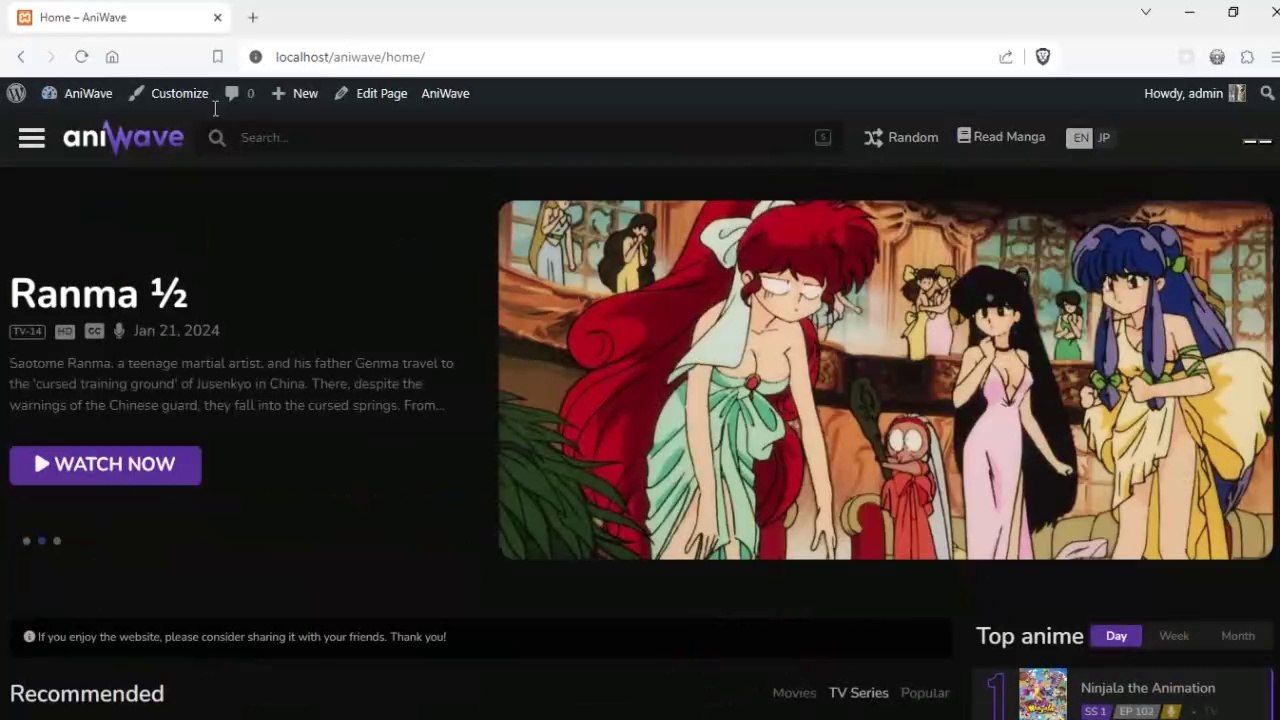Click the HD badge under Ranma ½

pos(65,331)
